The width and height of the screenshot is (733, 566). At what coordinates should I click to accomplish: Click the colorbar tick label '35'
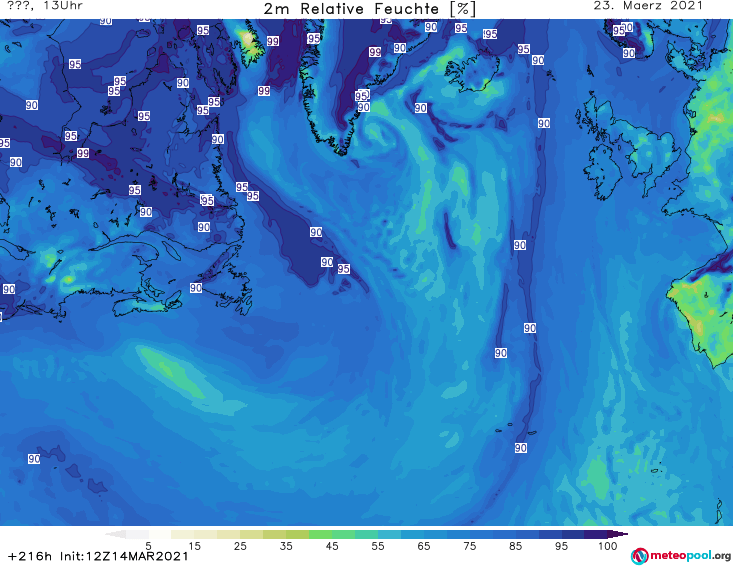[x=286, y=545]
